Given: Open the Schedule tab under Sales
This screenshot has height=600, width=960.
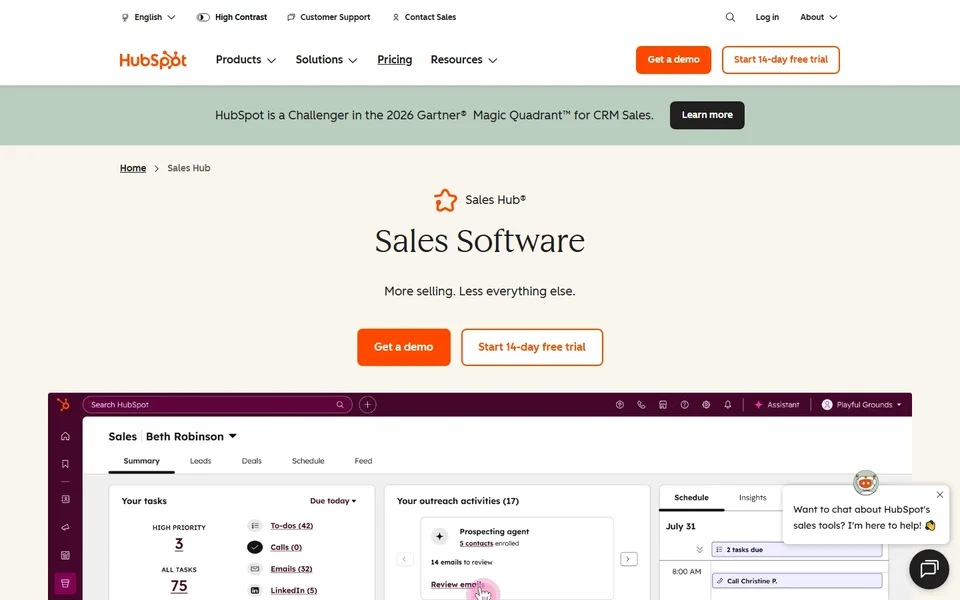Looking at the screenshot, I should [x=308, y=461].
